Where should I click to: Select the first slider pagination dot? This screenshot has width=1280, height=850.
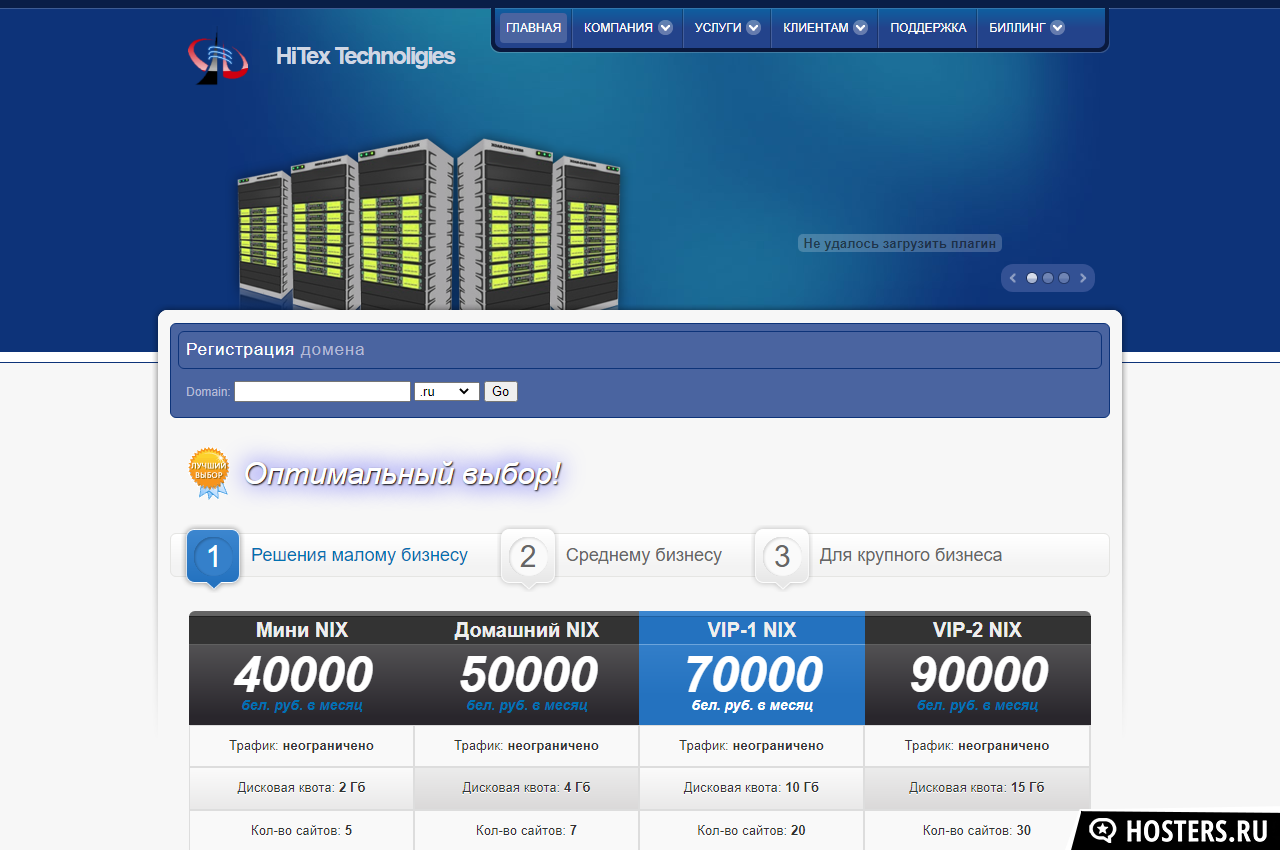point(1032,278)
